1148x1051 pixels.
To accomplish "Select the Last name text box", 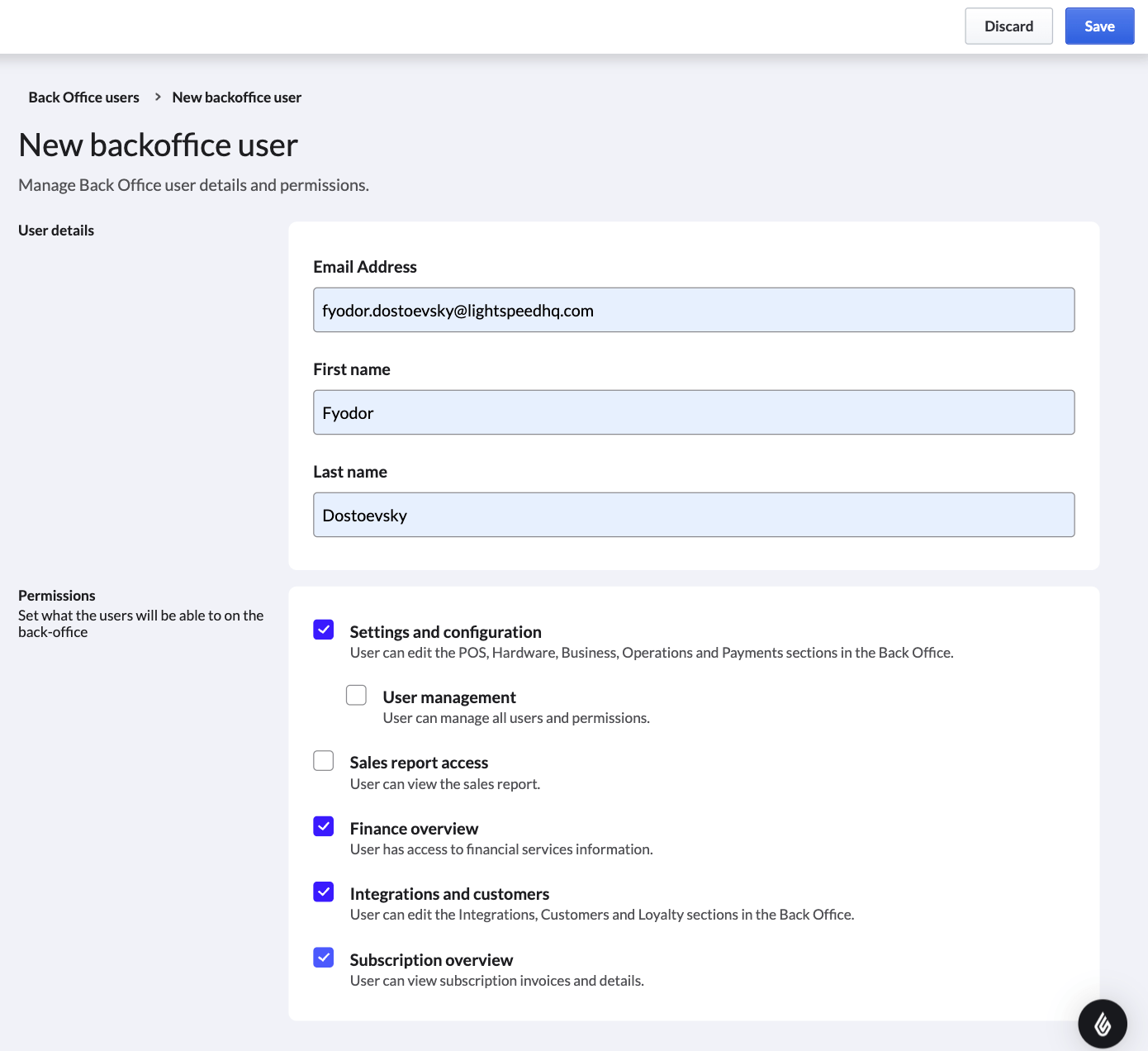I will 694,516.
